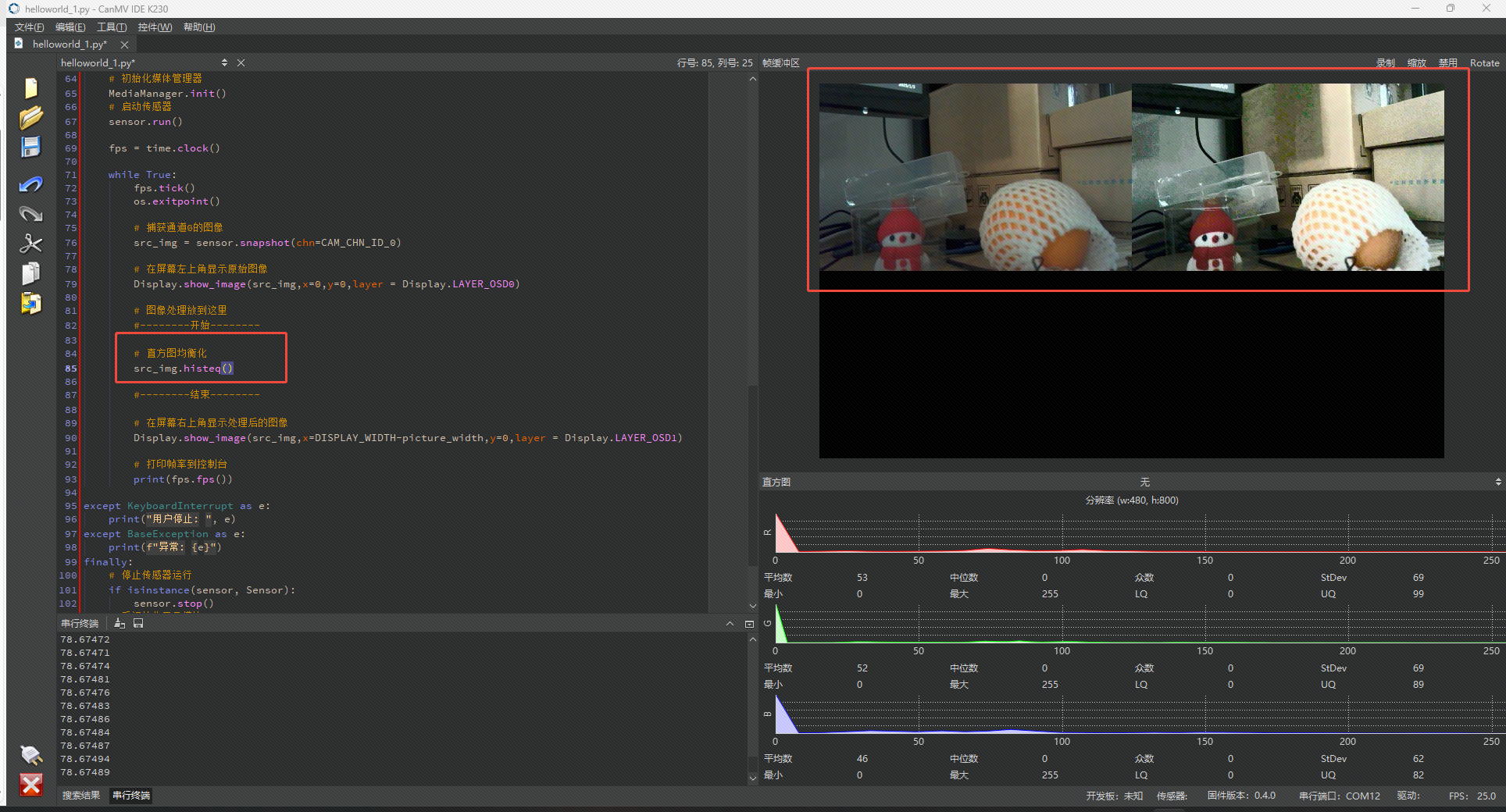Clear the serial terminal with broom icon
Viewport: 1506px width, 812px height.
pos(120,623)
